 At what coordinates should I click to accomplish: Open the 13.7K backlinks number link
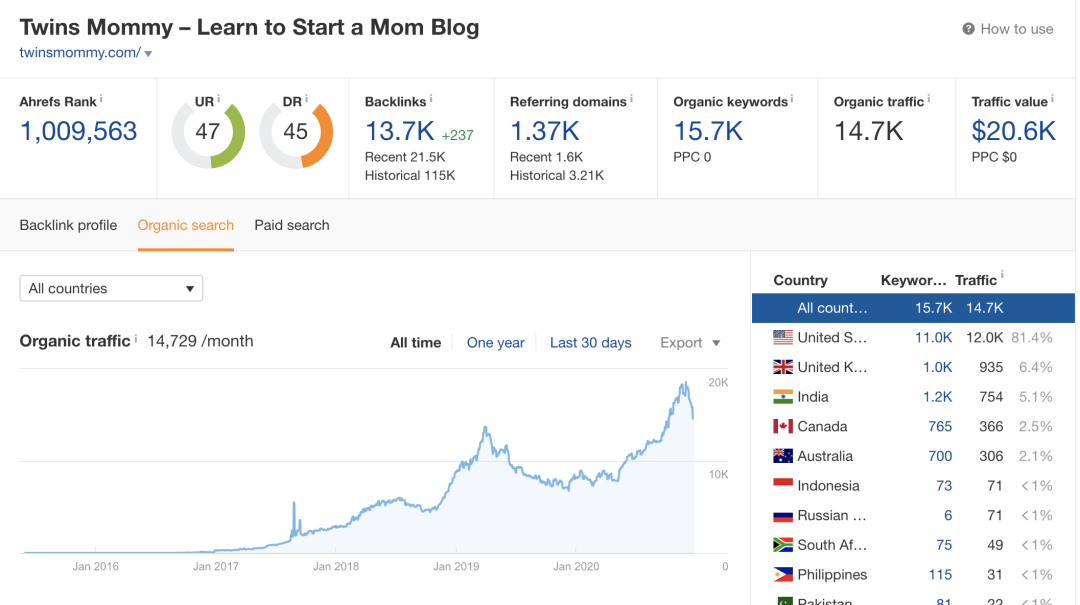click(399, 132)
